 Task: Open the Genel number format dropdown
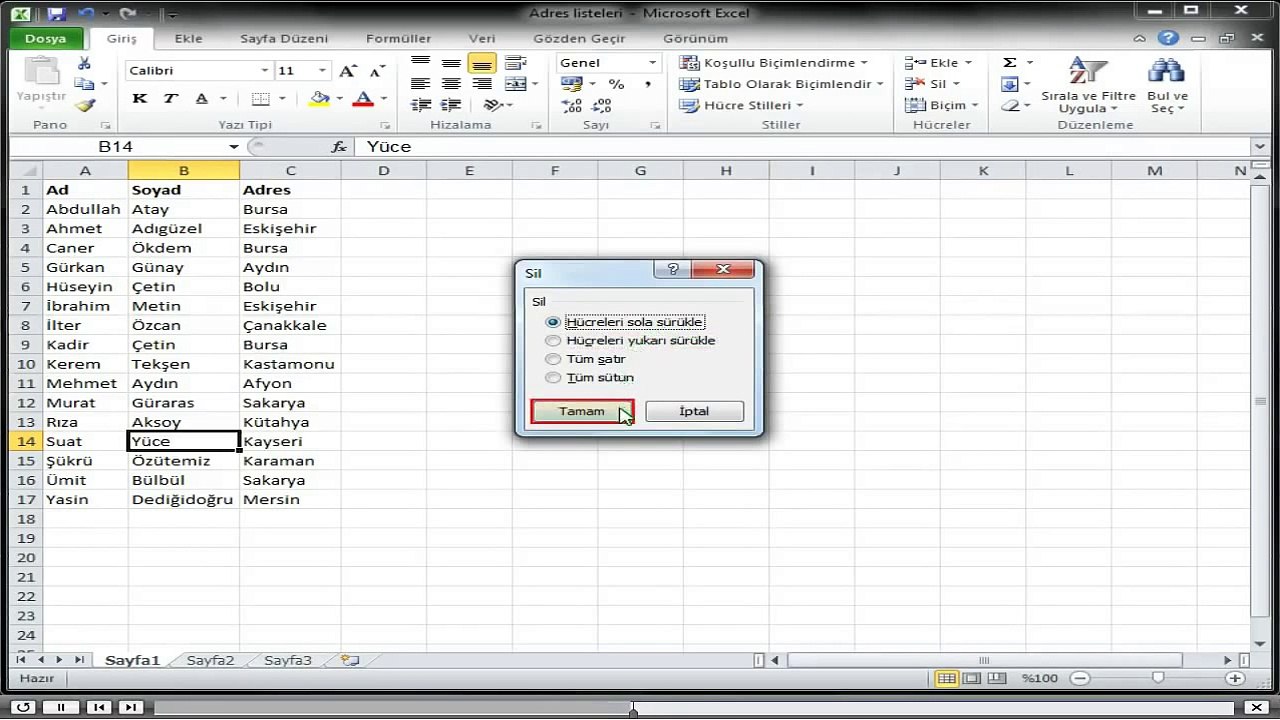tap(653, 63)
